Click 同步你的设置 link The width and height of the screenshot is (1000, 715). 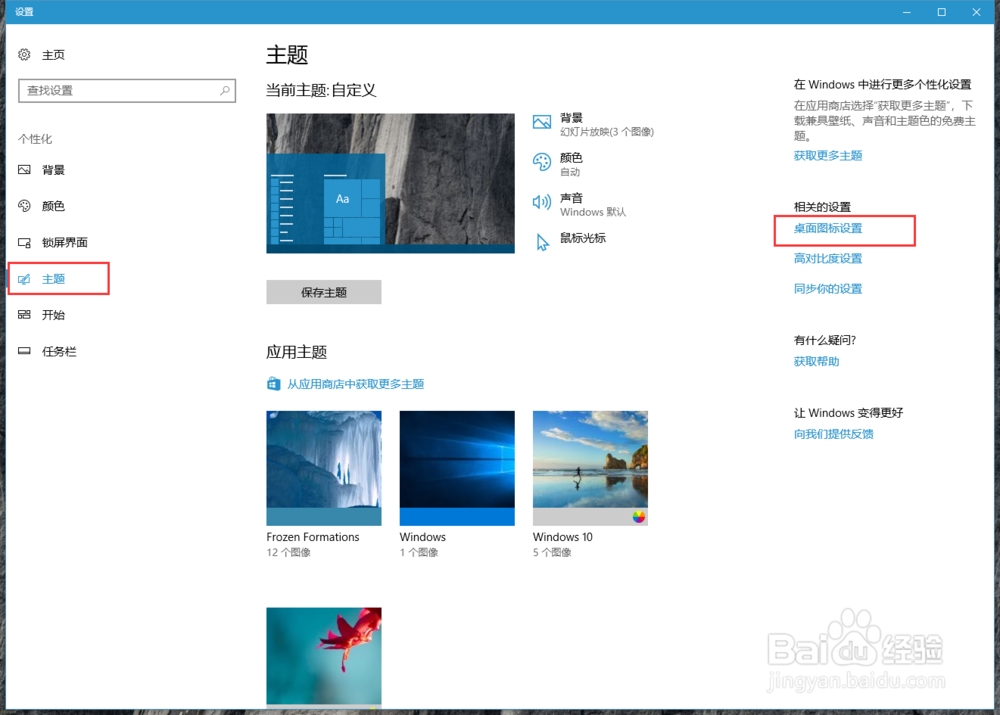828,289
